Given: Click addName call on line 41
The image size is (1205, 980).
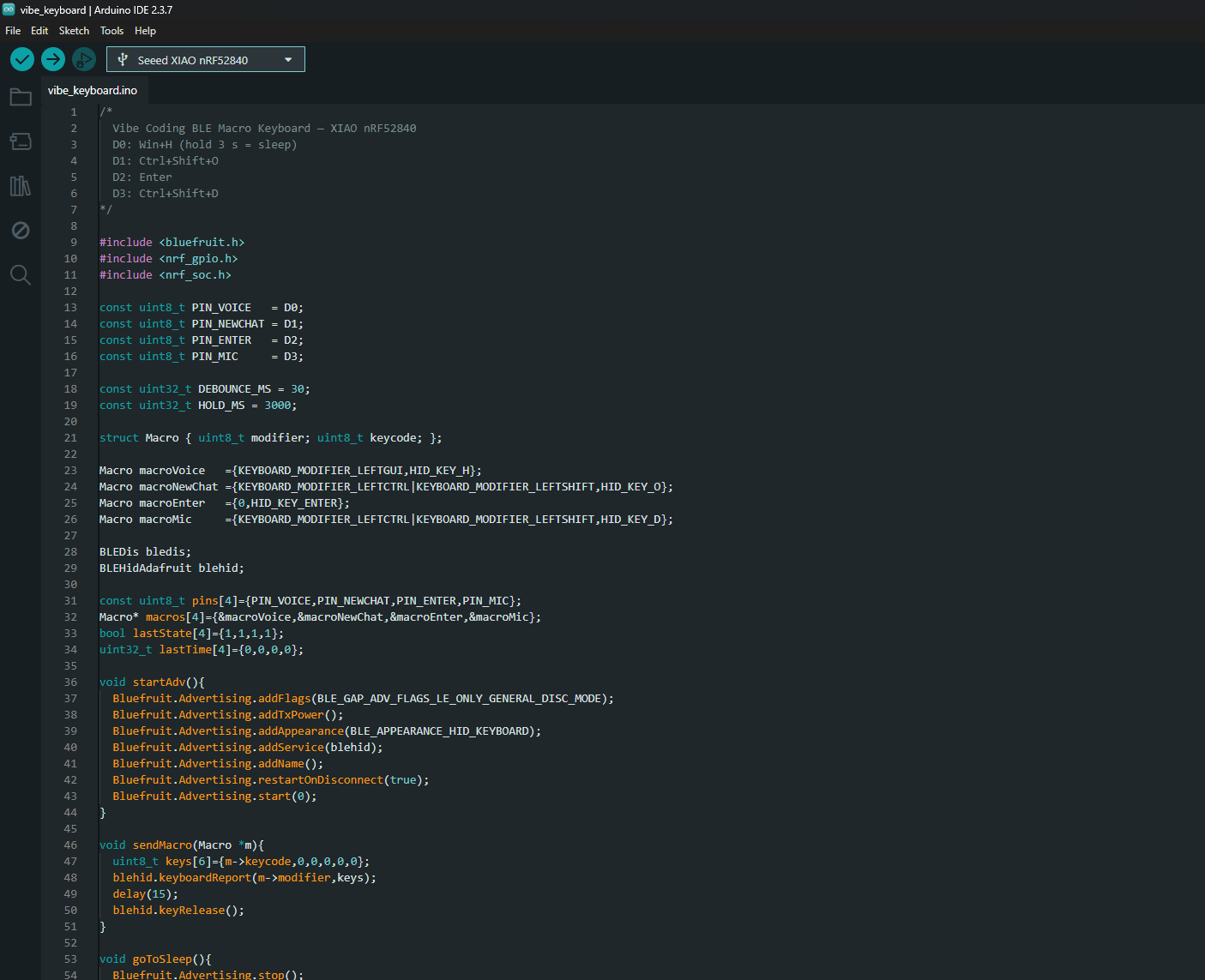Looking at the screenshot, I should tap(218, 764).
